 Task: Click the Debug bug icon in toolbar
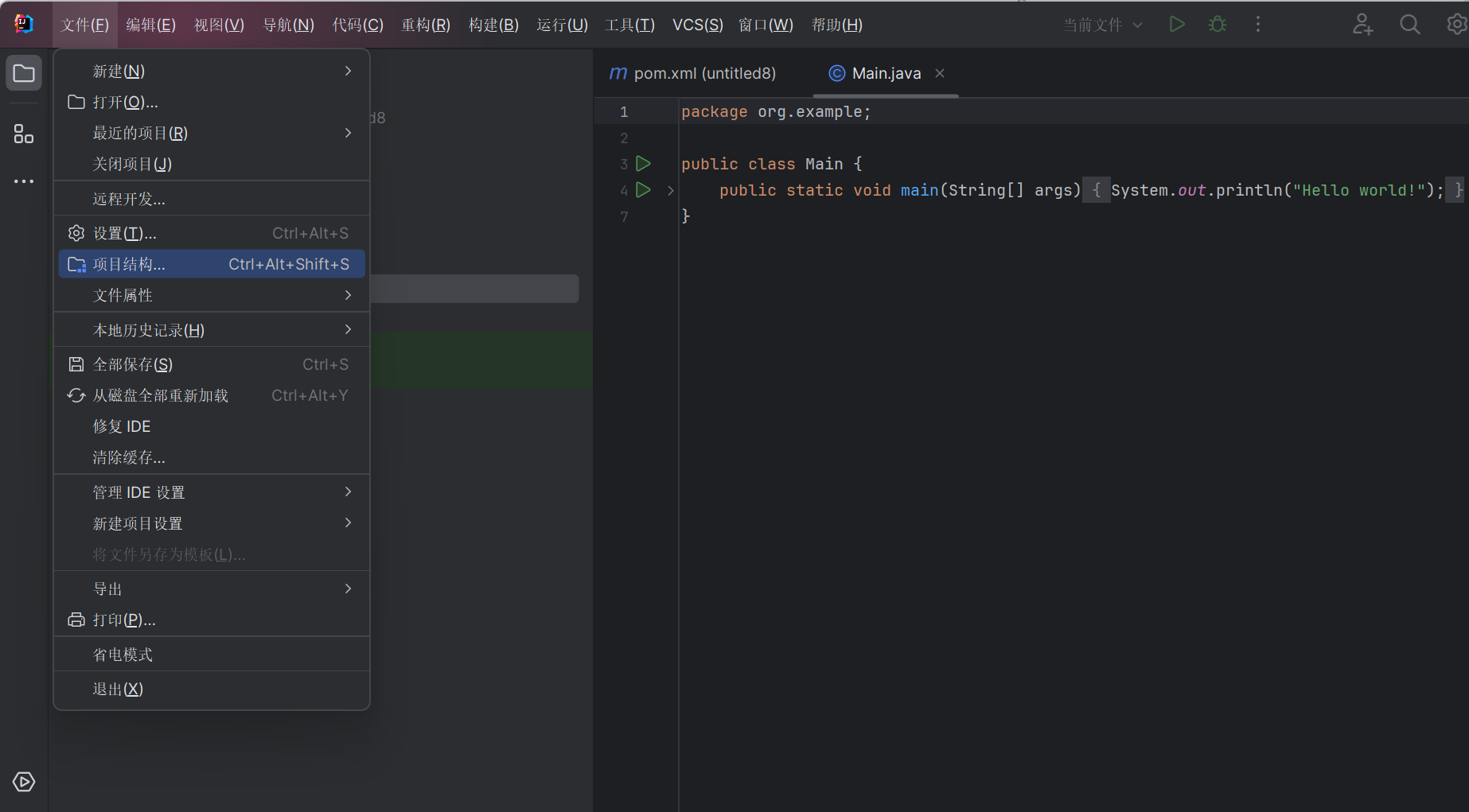pyautogui.click(x=1218, y=24)
